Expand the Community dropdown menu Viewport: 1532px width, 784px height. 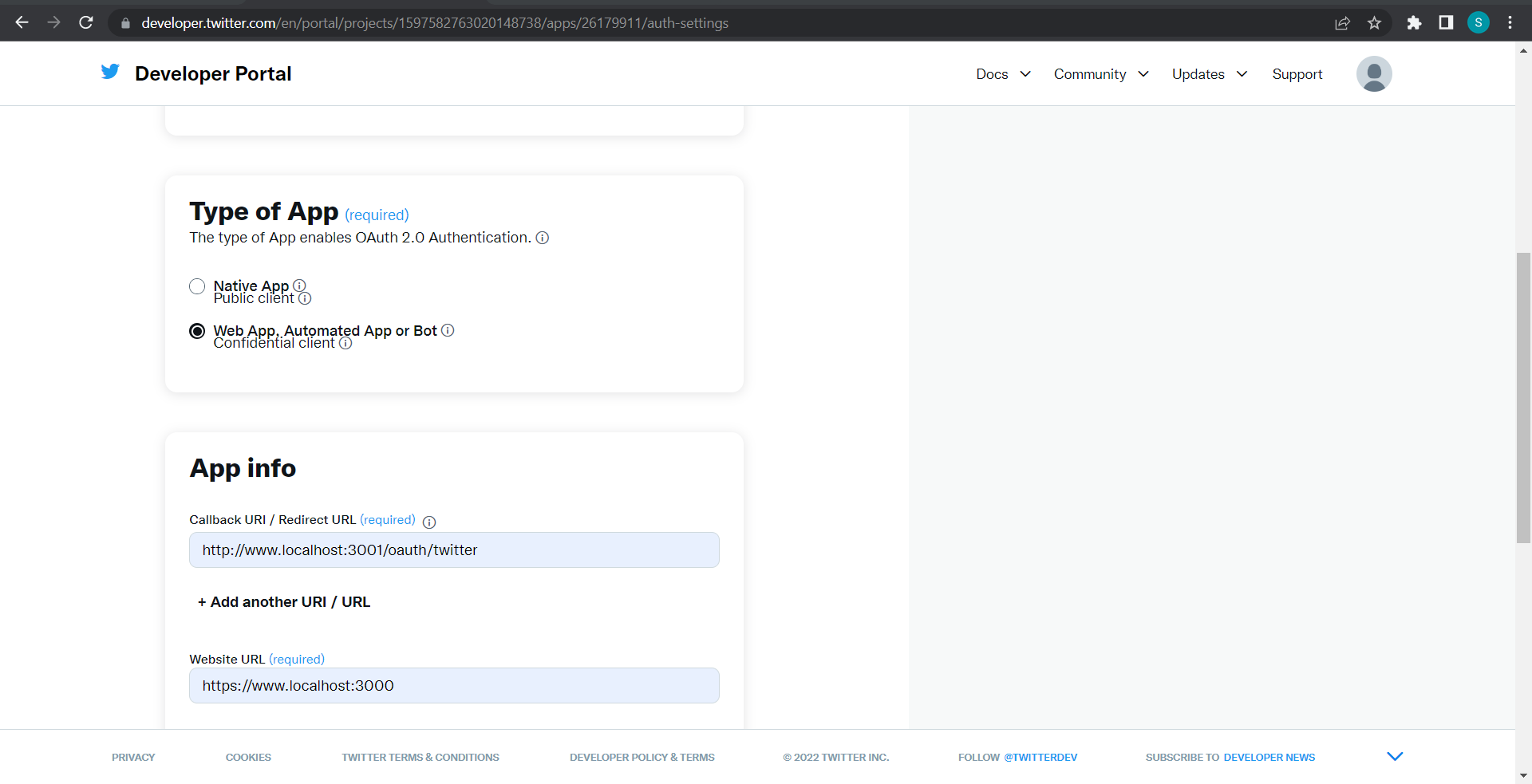(1100, 74)
